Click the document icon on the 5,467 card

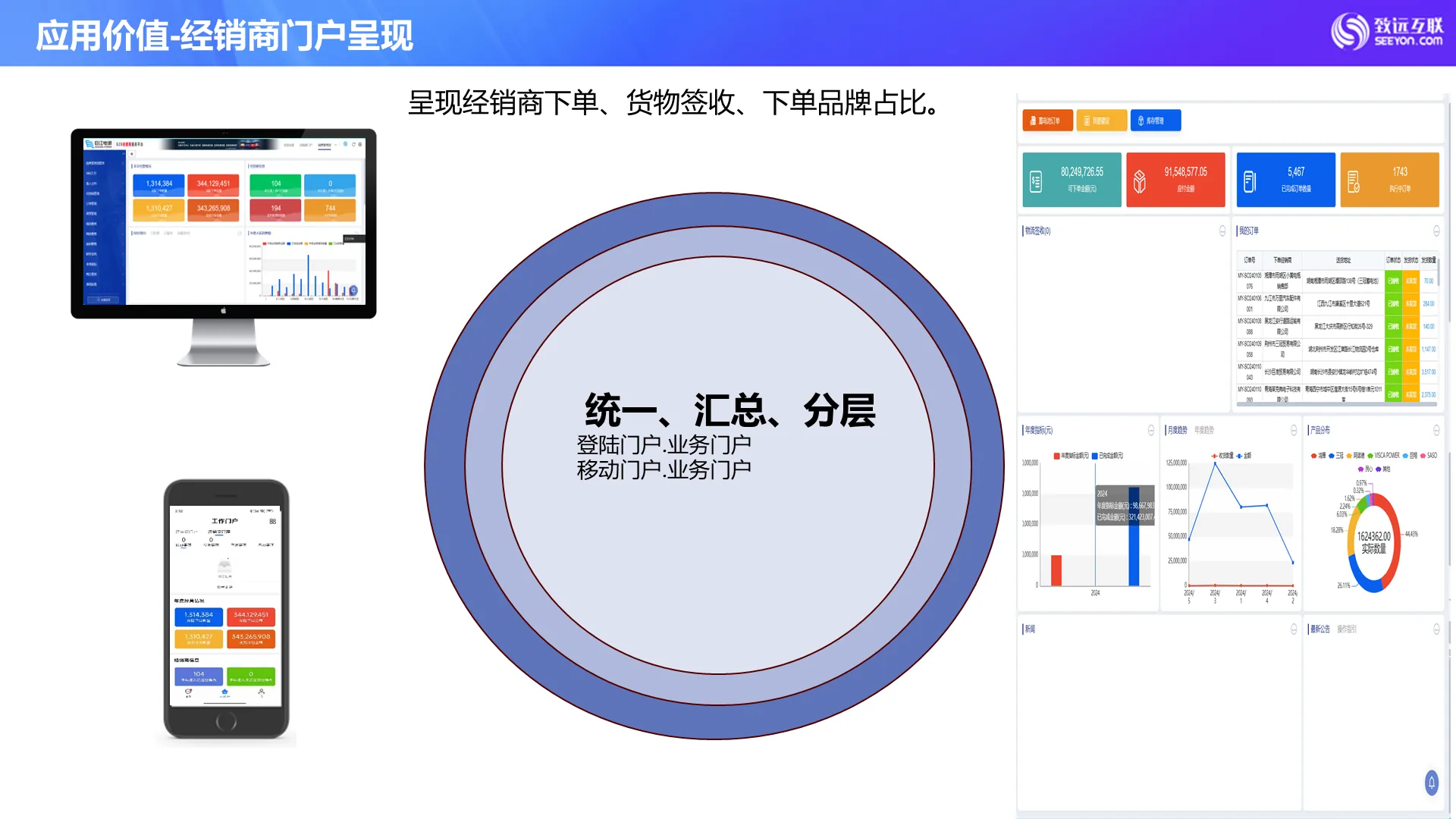point(1250,181)
